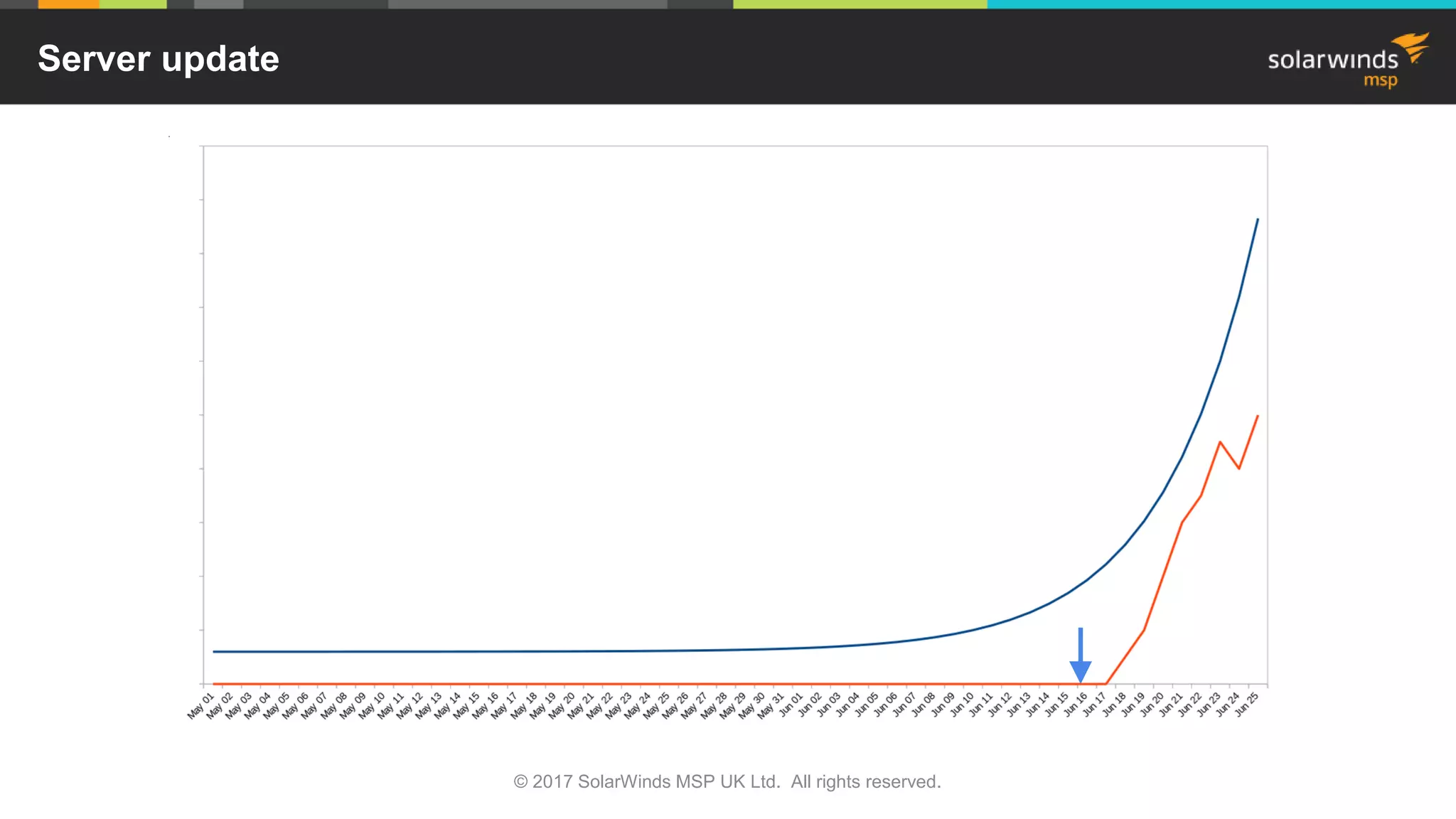Click the May 15 date label
Screen dimensions: 1456x819
coord(467,705)
